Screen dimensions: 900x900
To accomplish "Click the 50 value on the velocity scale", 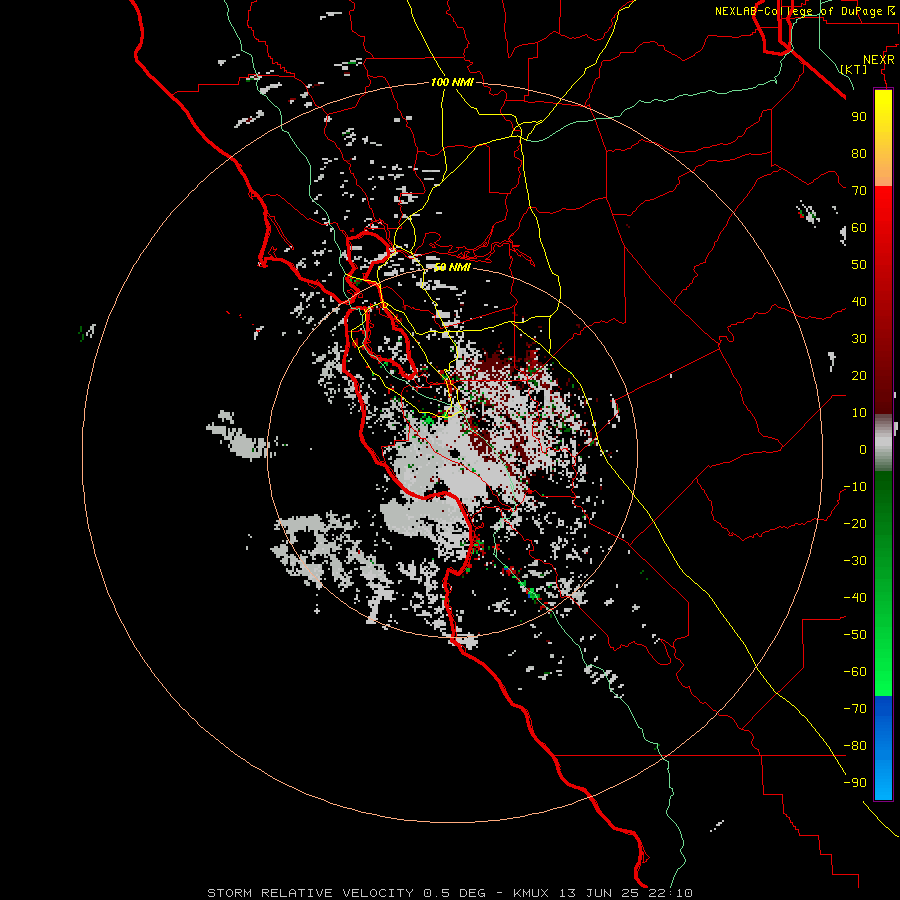I will (x=859, y=265).
